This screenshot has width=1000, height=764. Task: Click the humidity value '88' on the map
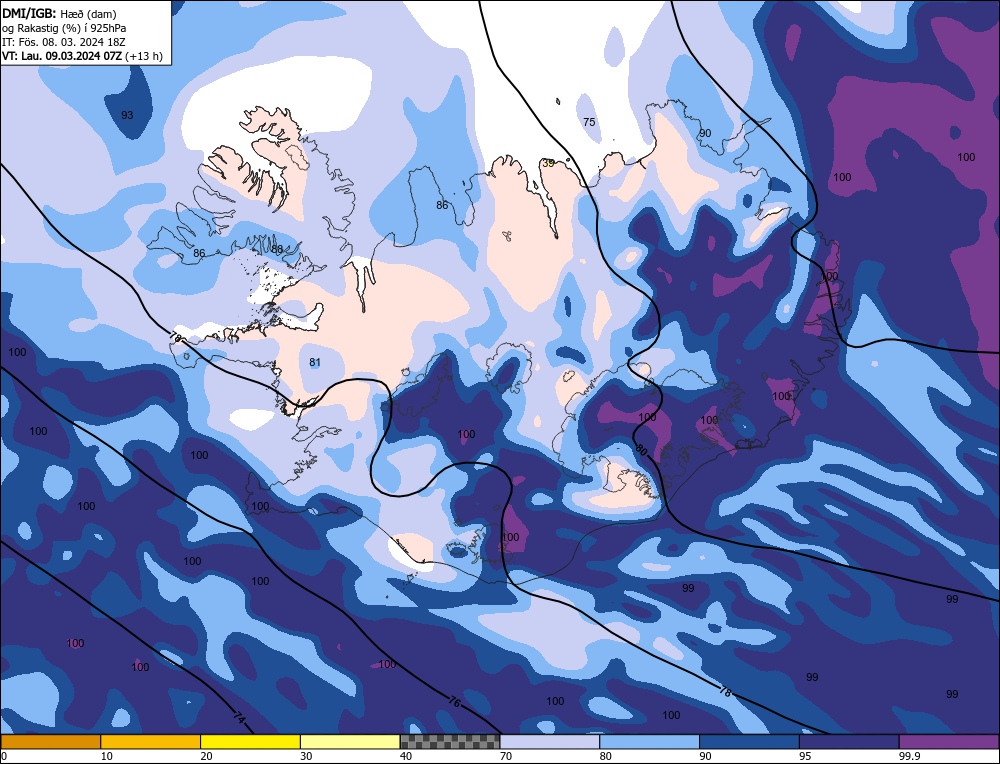coord(277,249)
